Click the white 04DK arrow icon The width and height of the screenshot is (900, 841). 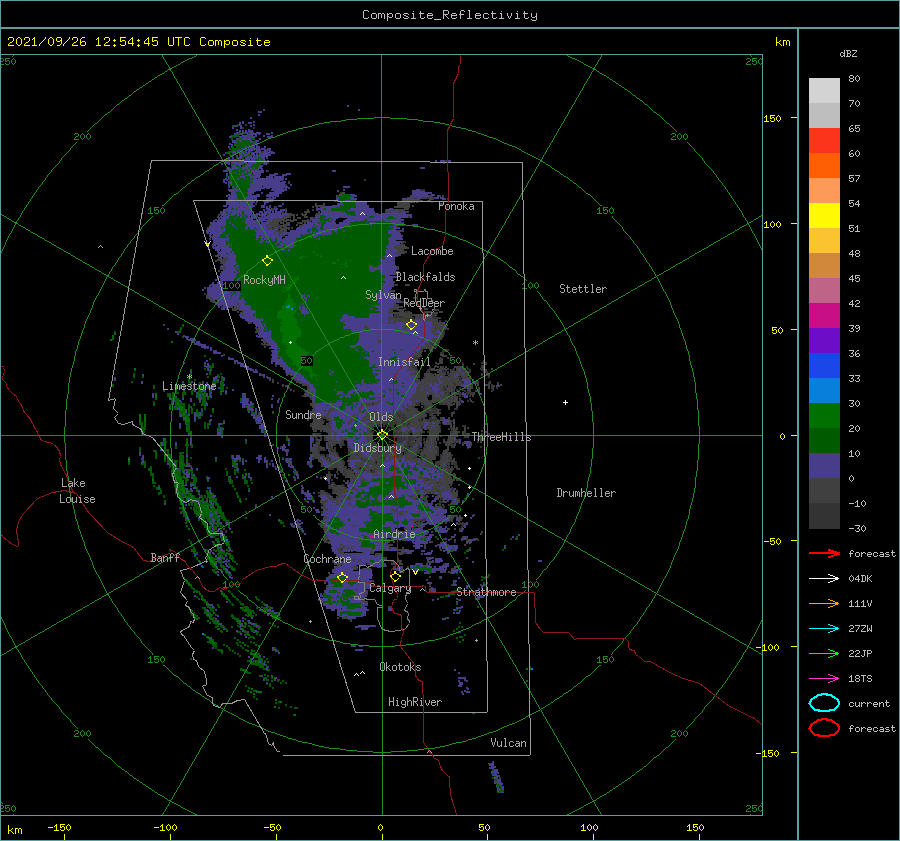point(824,578)
